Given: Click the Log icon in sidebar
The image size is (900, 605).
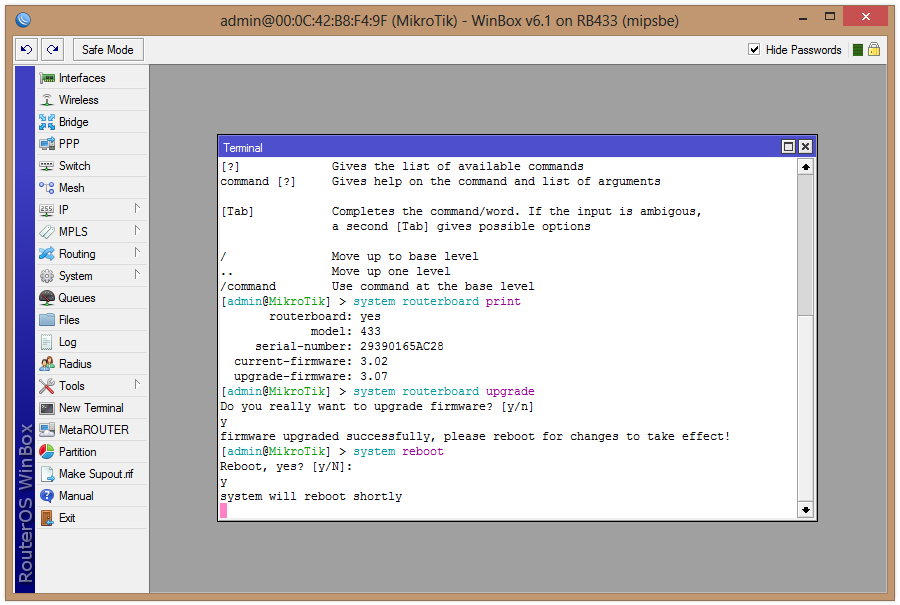Looking at the screenshot, I should (x=47, y=342).
